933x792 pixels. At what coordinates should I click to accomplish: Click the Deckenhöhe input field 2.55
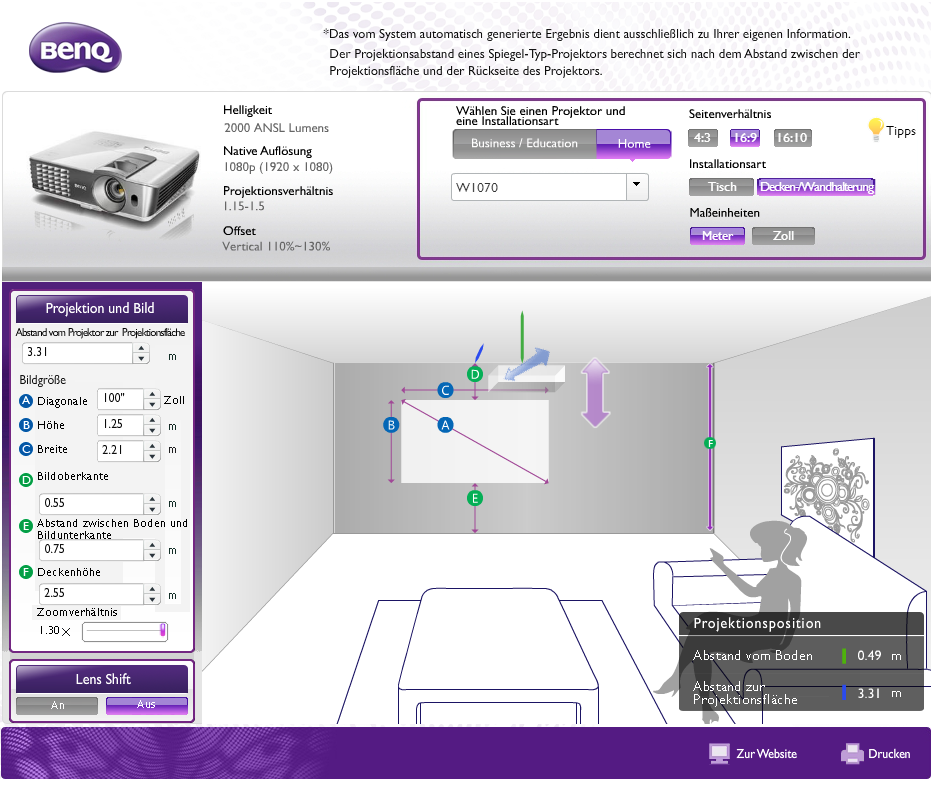92,593
